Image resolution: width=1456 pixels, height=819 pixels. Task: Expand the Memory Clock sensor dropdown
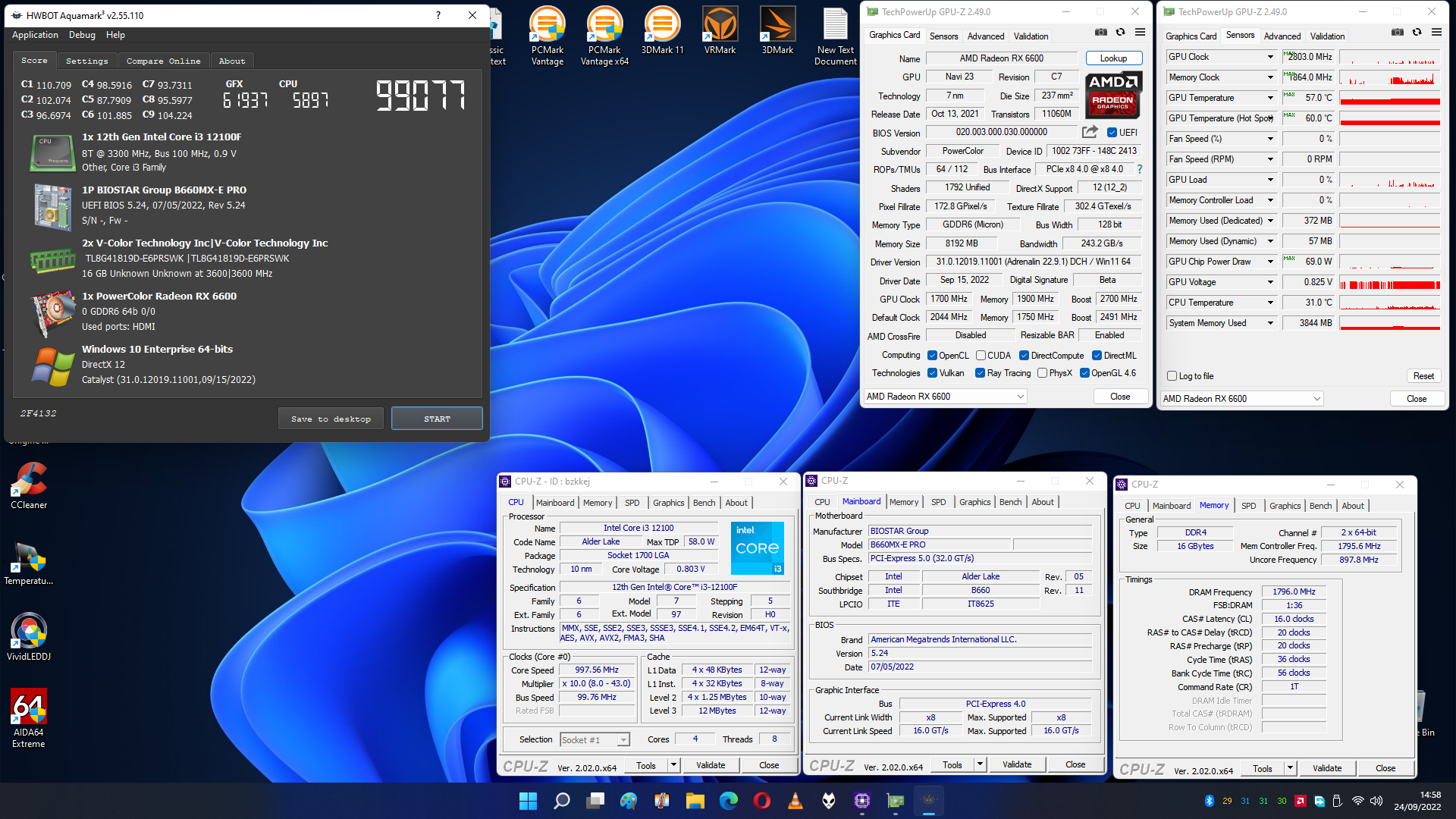(1270, 77)
